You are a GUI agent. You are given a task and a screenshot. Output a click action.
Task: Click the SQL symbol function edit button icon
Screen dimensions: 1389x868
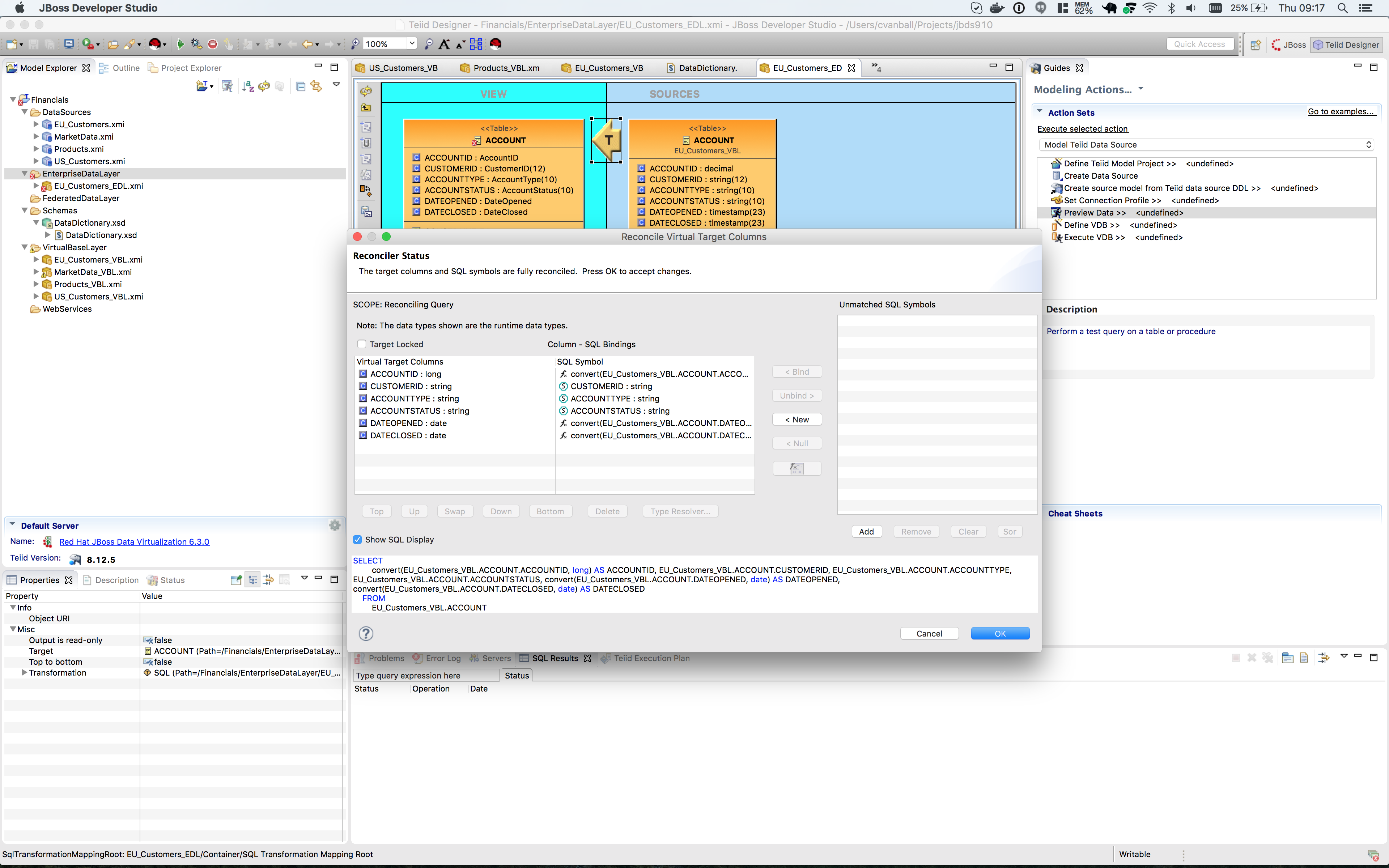(797, 468)
